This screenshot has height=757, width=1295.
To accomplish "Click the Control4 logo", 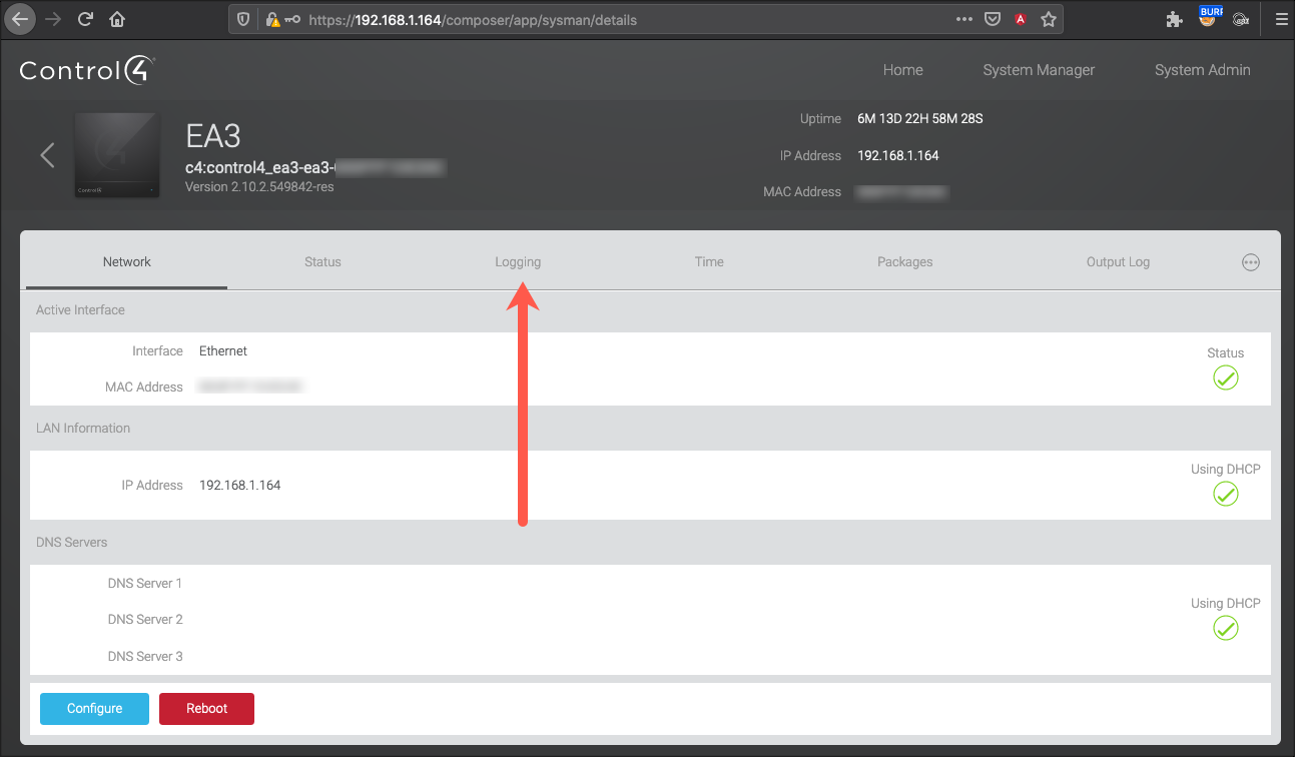I will click(x=87, y=70).
